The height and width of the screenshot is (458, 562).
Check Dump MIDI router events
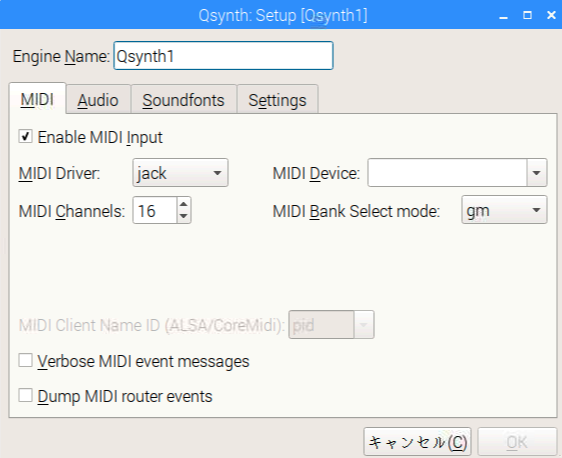[x=25, y=395]
